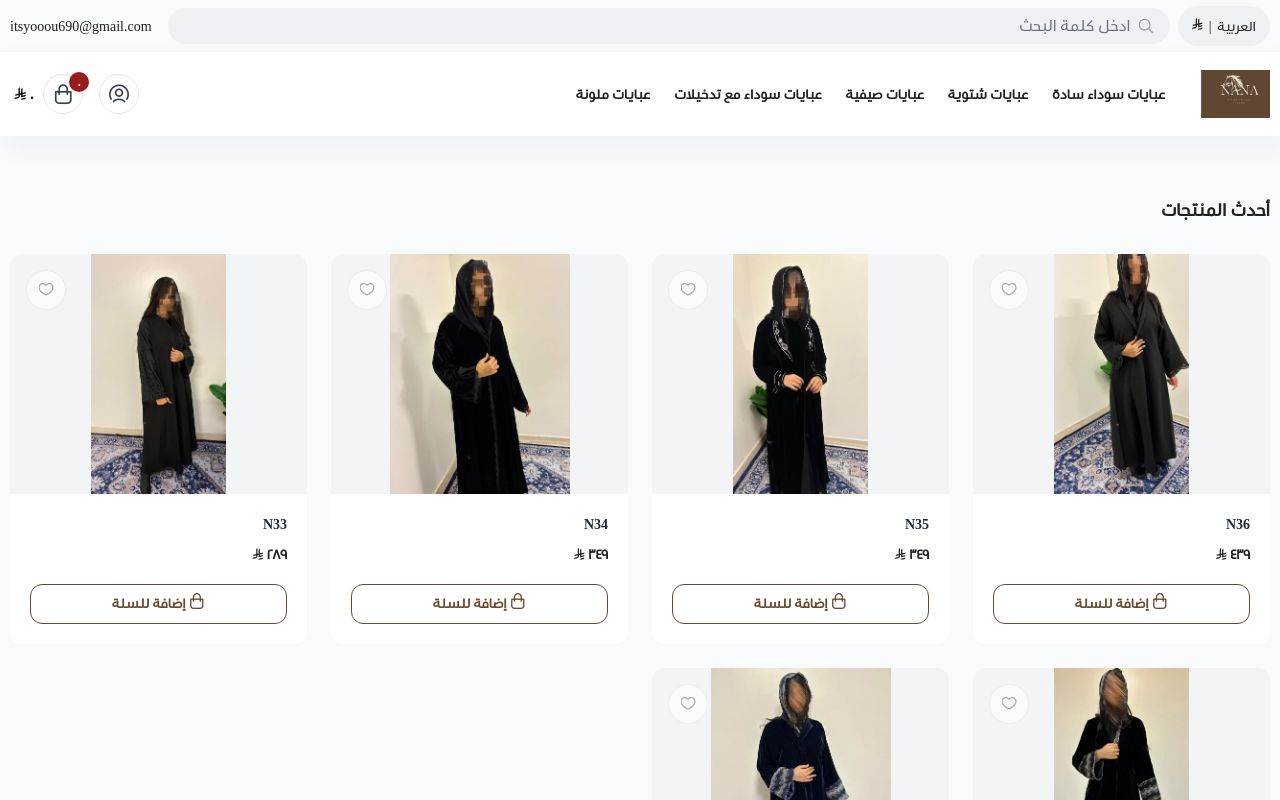
Task: Open the عبايات سوداء سادة menu
Action: [1108, 95]
